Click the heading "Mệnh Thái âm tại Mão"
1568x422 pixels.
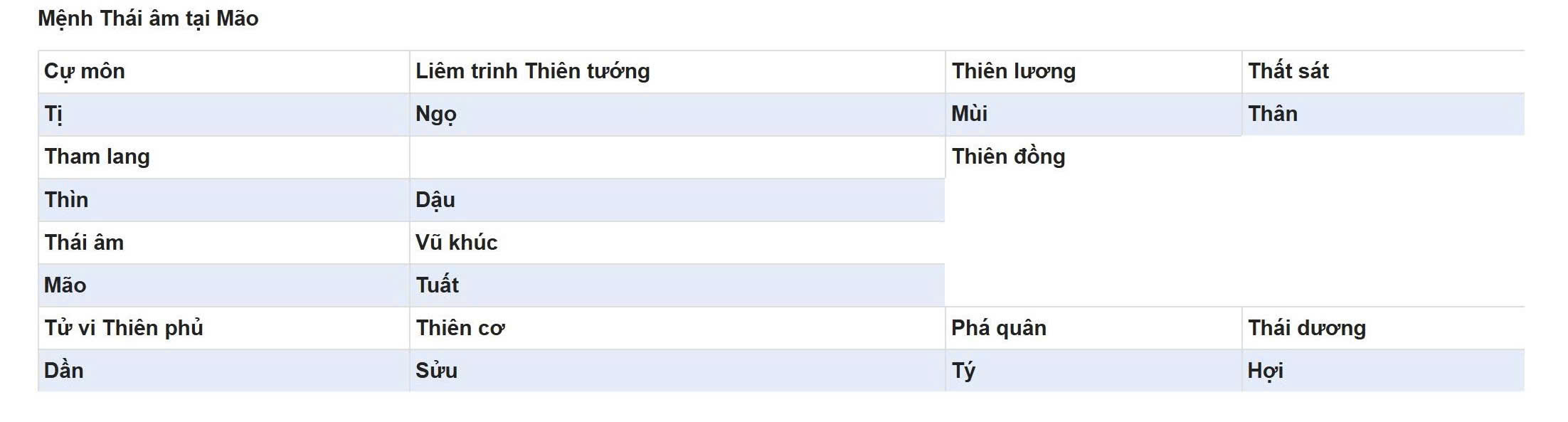pos(148,19)
